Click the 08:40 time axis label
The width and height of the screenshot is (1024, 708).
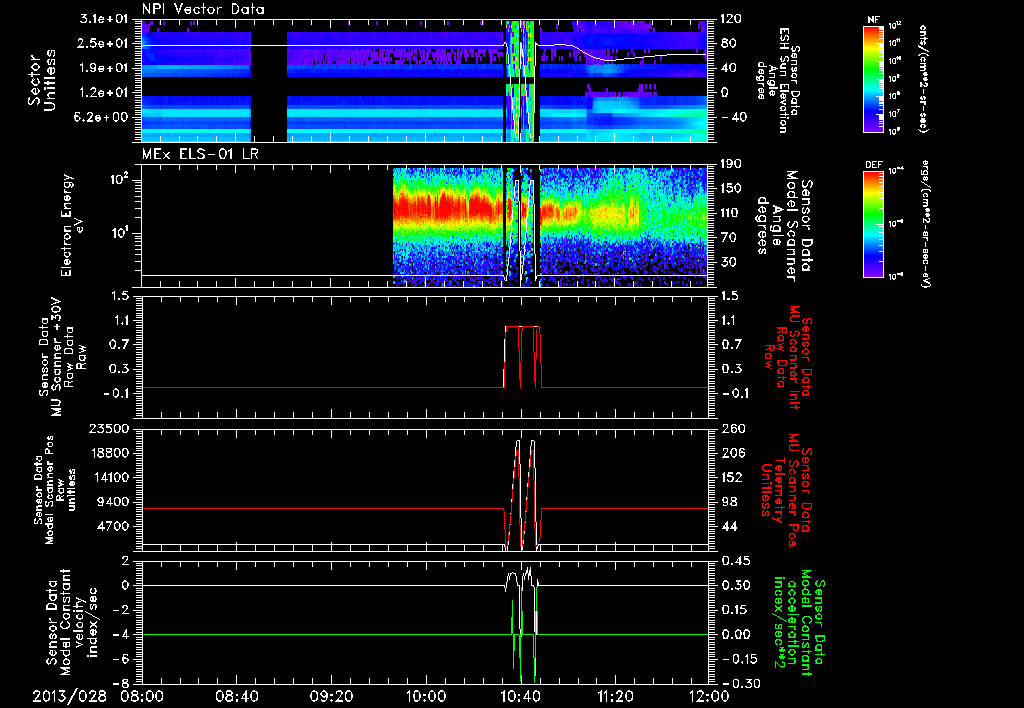pyautogui.click(x=236, y=696)
